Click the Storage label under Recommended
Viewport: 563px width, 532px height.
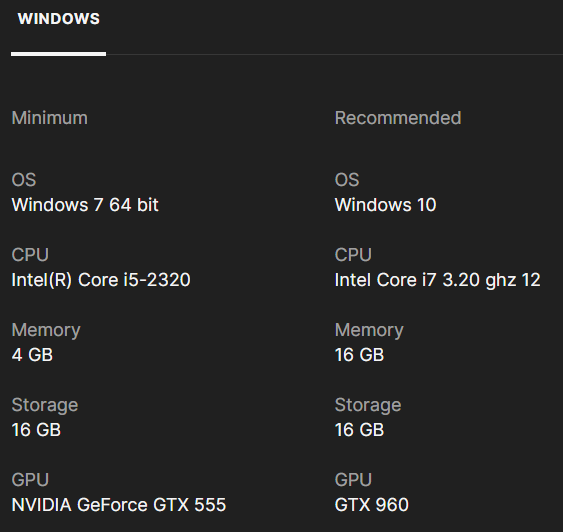(x=368, y=405)
